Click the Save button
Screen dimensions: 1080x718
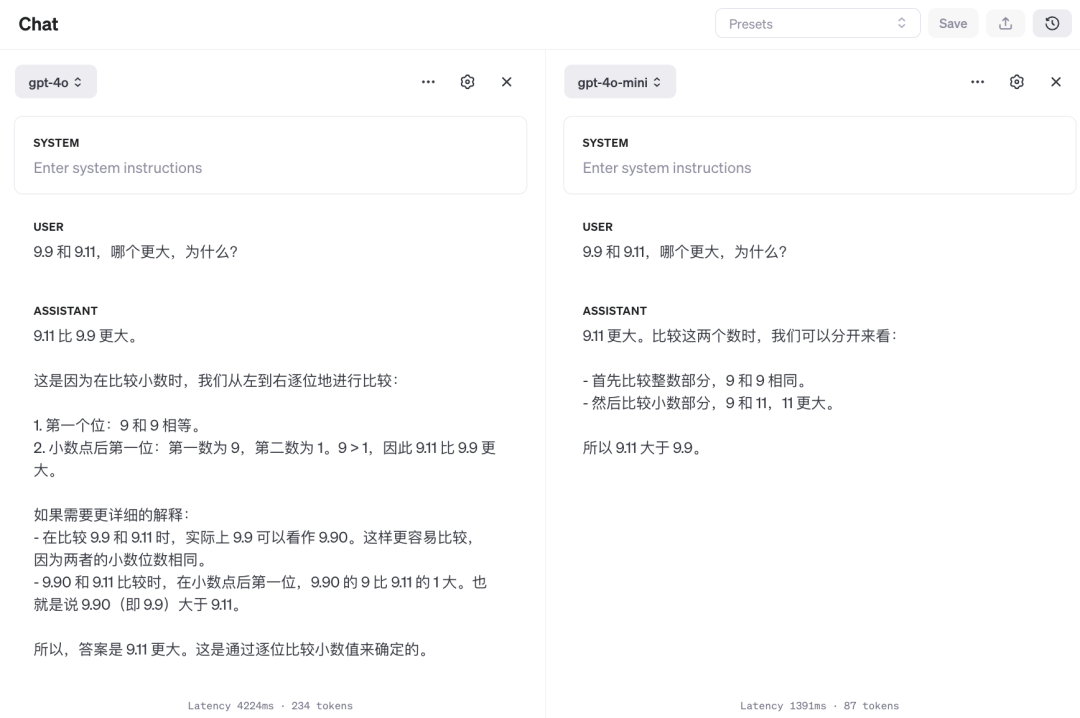(952, 22)
